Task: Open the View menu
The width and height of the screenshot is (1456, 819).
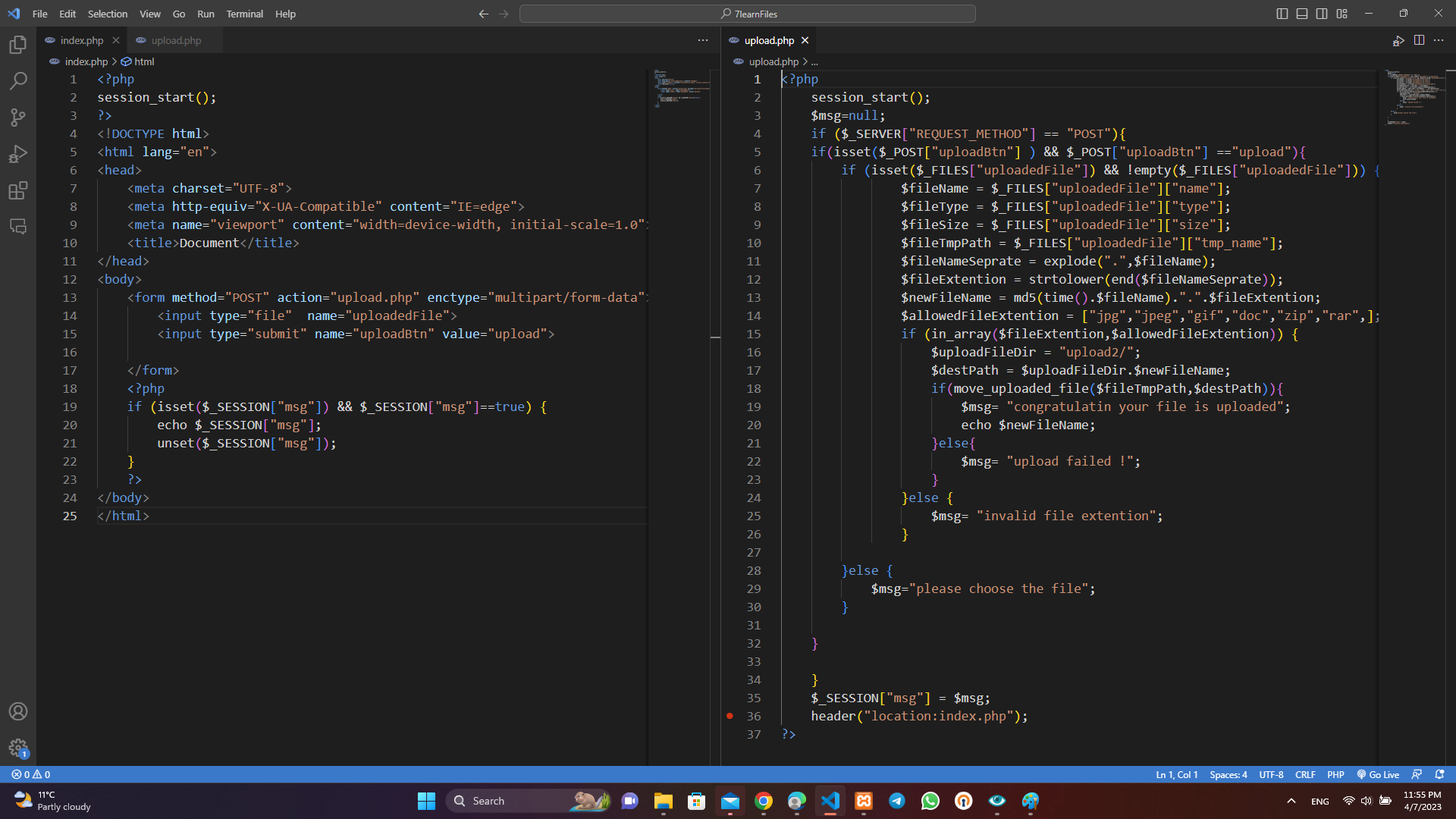Action: coord(150,14)
